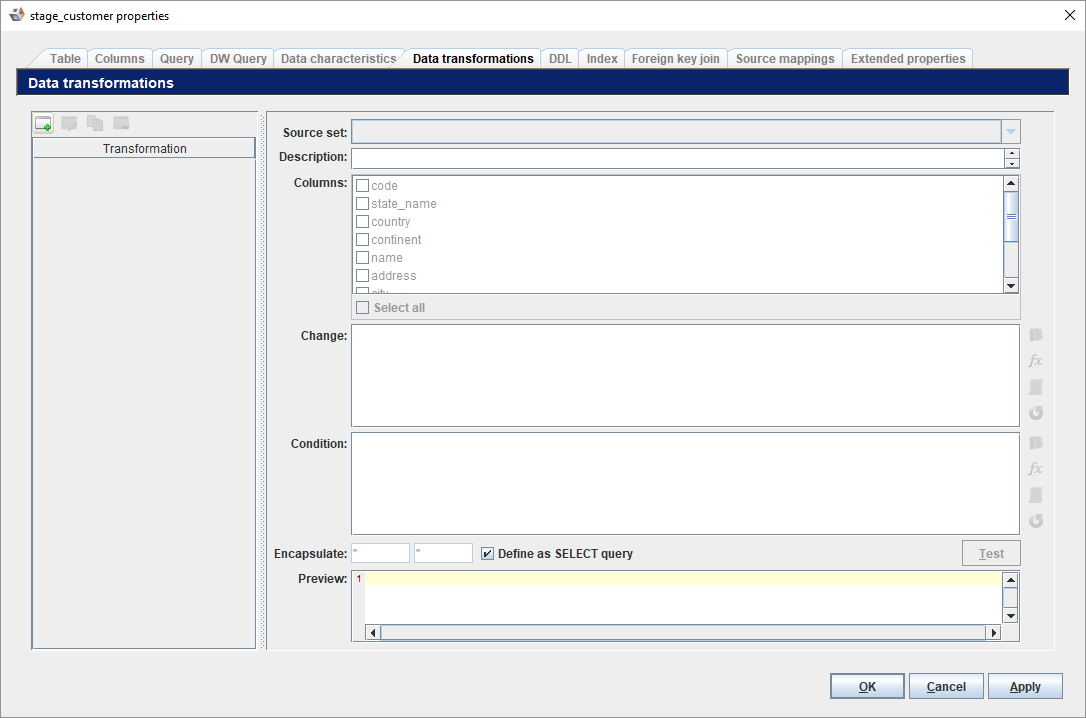
Task: Click Columns list scroll up arrow
Action: pyautogui.click(x=1011, y=183)
